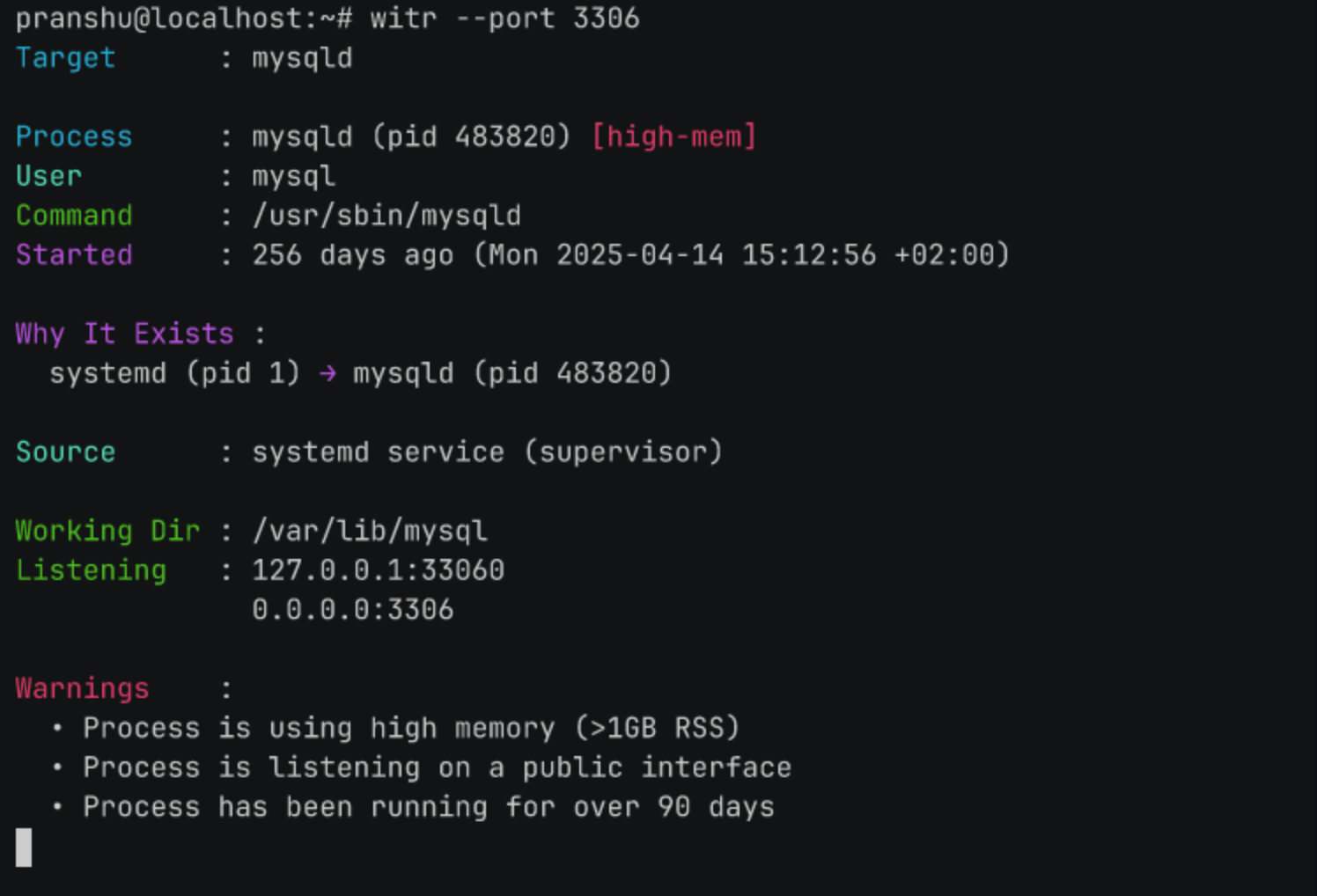Click the Started label
The image size is (1317, 896).
pyautogui.click(x=74, y=255)
